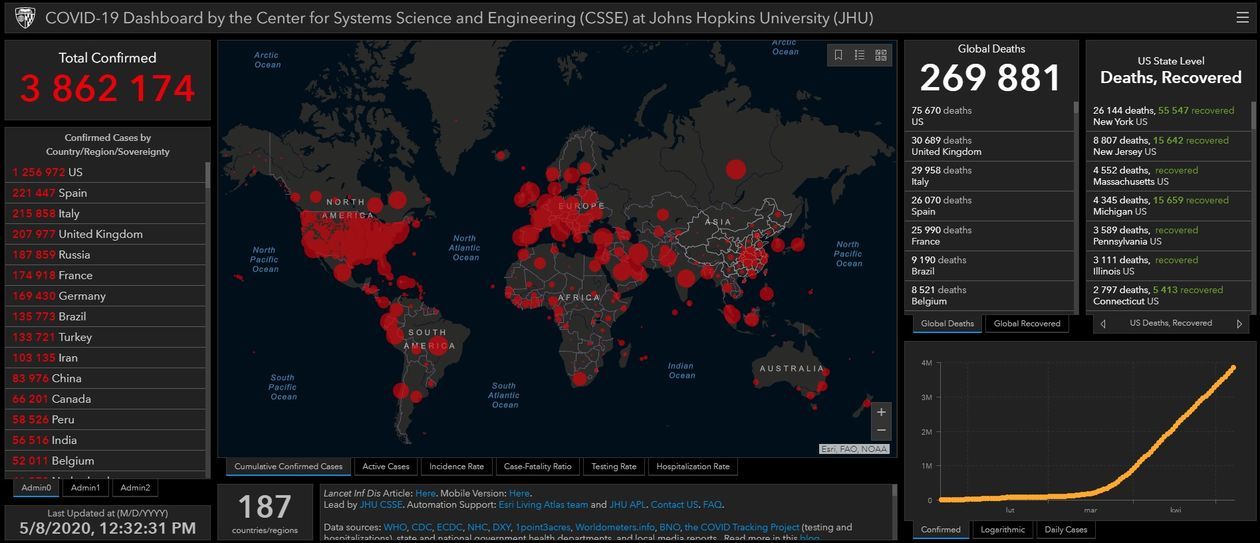The width and height of the screenshot is (1260, 543).
Task: Open the hamburger menu in header
Action: (1242, 17)
